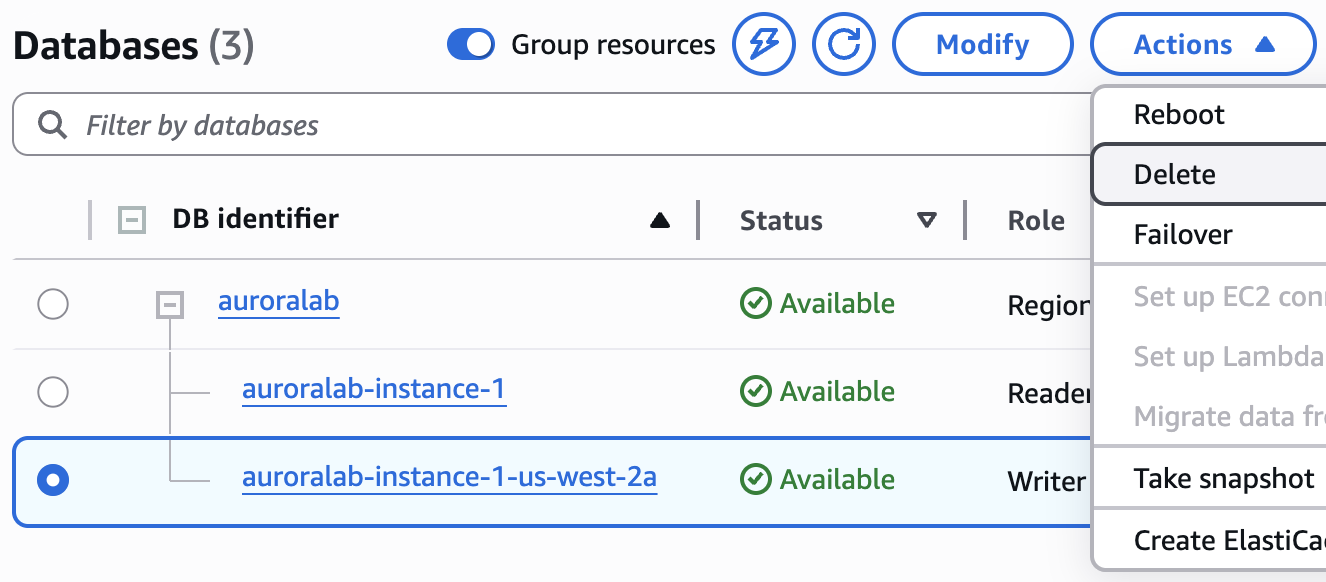The height and width of the screenshot is (582, 1326).
Task: Toggle the Group resources switch
Action: [x=470, y=44]
